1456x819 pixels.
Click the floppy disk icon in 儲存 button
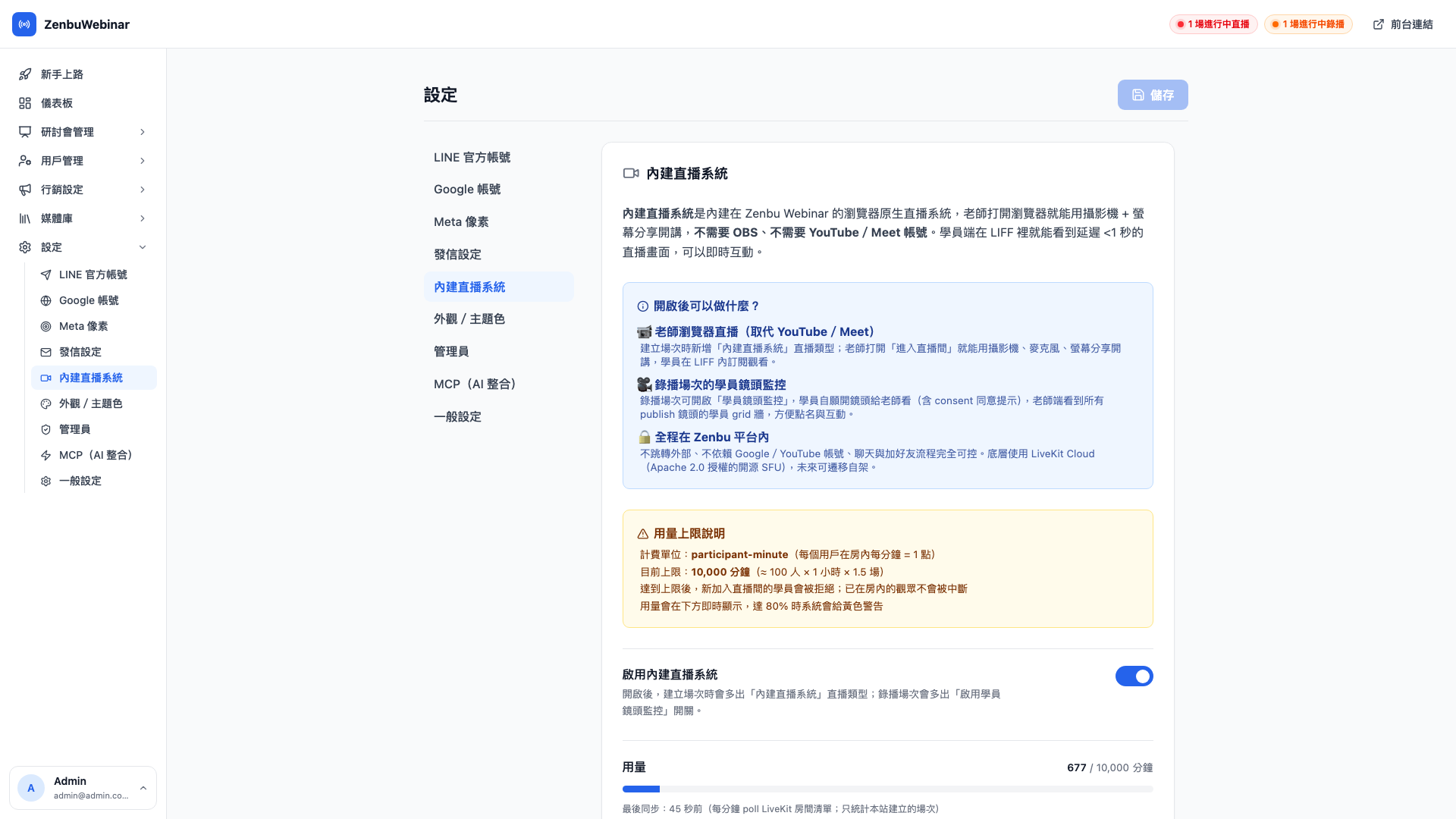(1138, 95)
